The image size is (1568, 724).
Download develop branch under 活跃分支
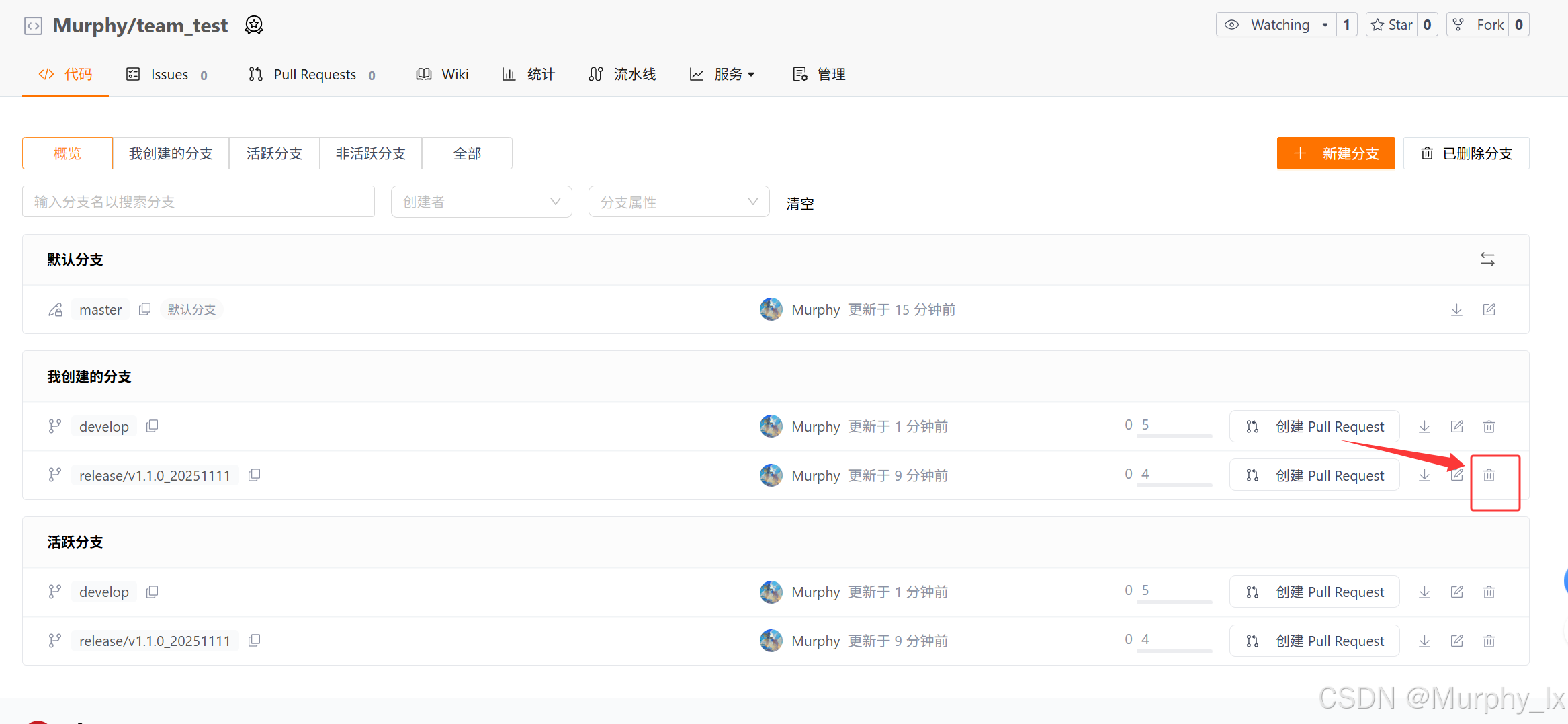(1424, 592)
